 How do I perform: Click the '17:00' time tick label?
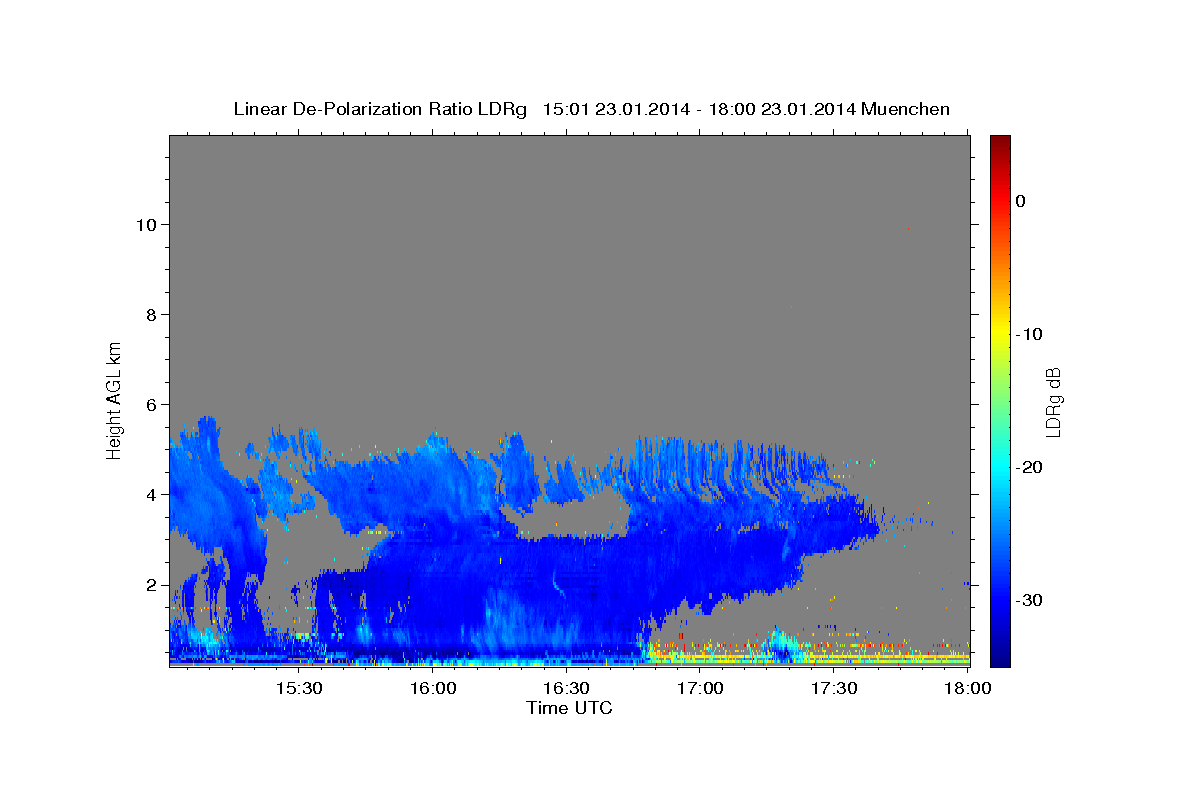pos(700,689)
